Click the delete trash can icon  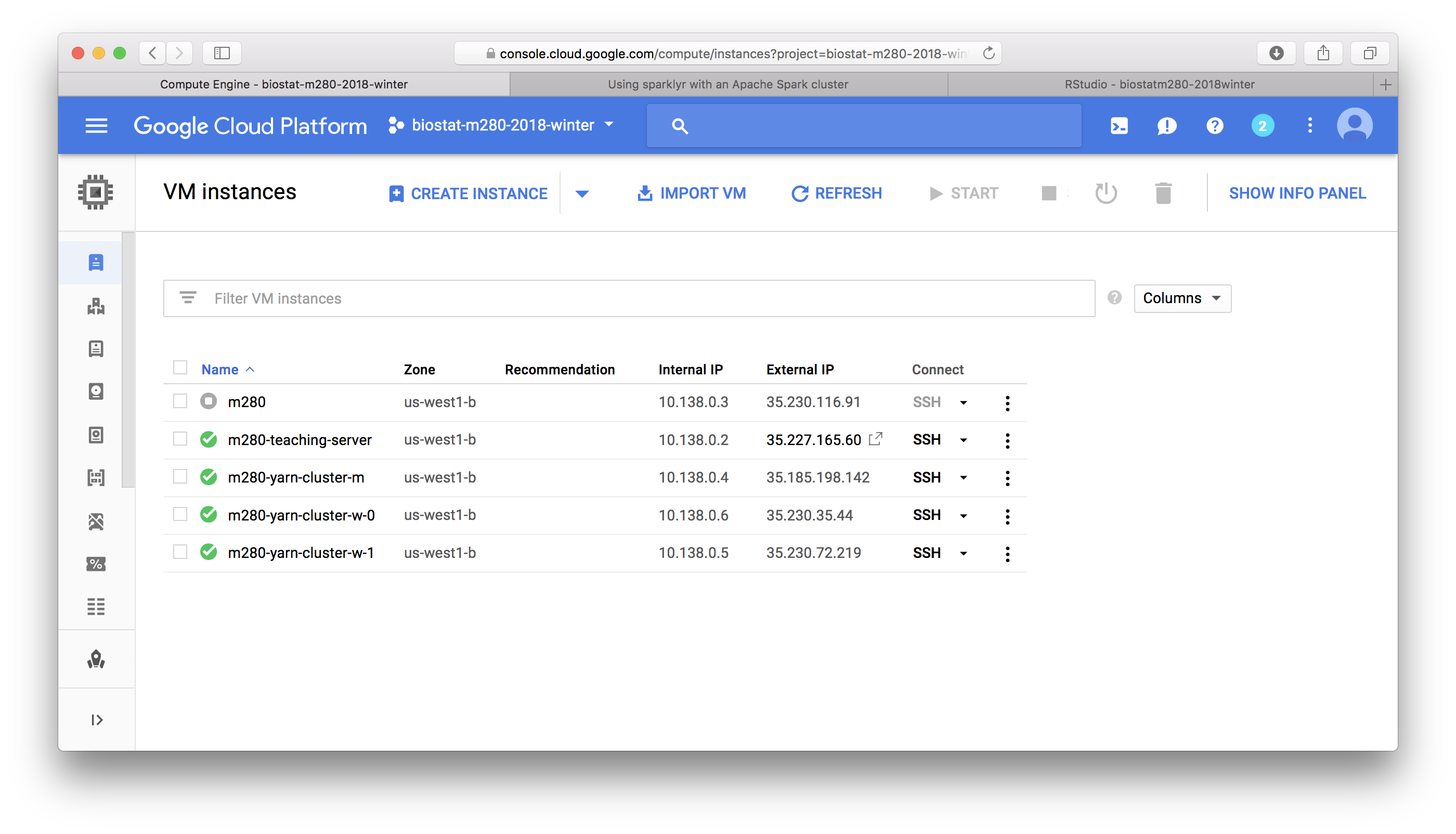tap(1163, 193)
